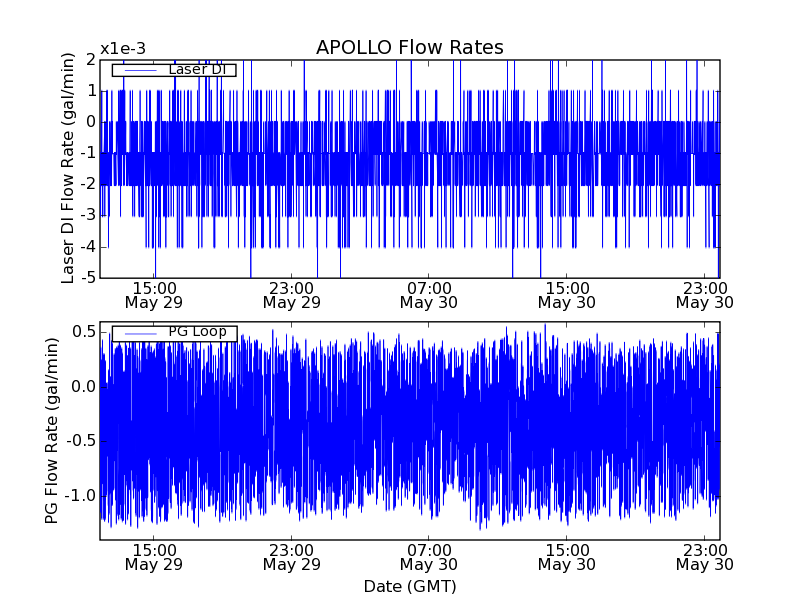
Task: Select the -2 y-axis tick on the Laser DI plot
Action: tap(87, 184)
